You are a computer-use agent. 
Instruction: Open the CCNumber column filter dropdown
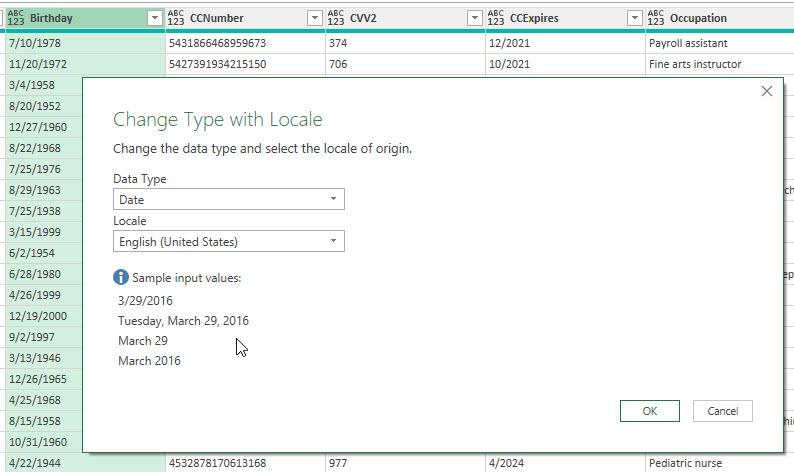(314, 18)
